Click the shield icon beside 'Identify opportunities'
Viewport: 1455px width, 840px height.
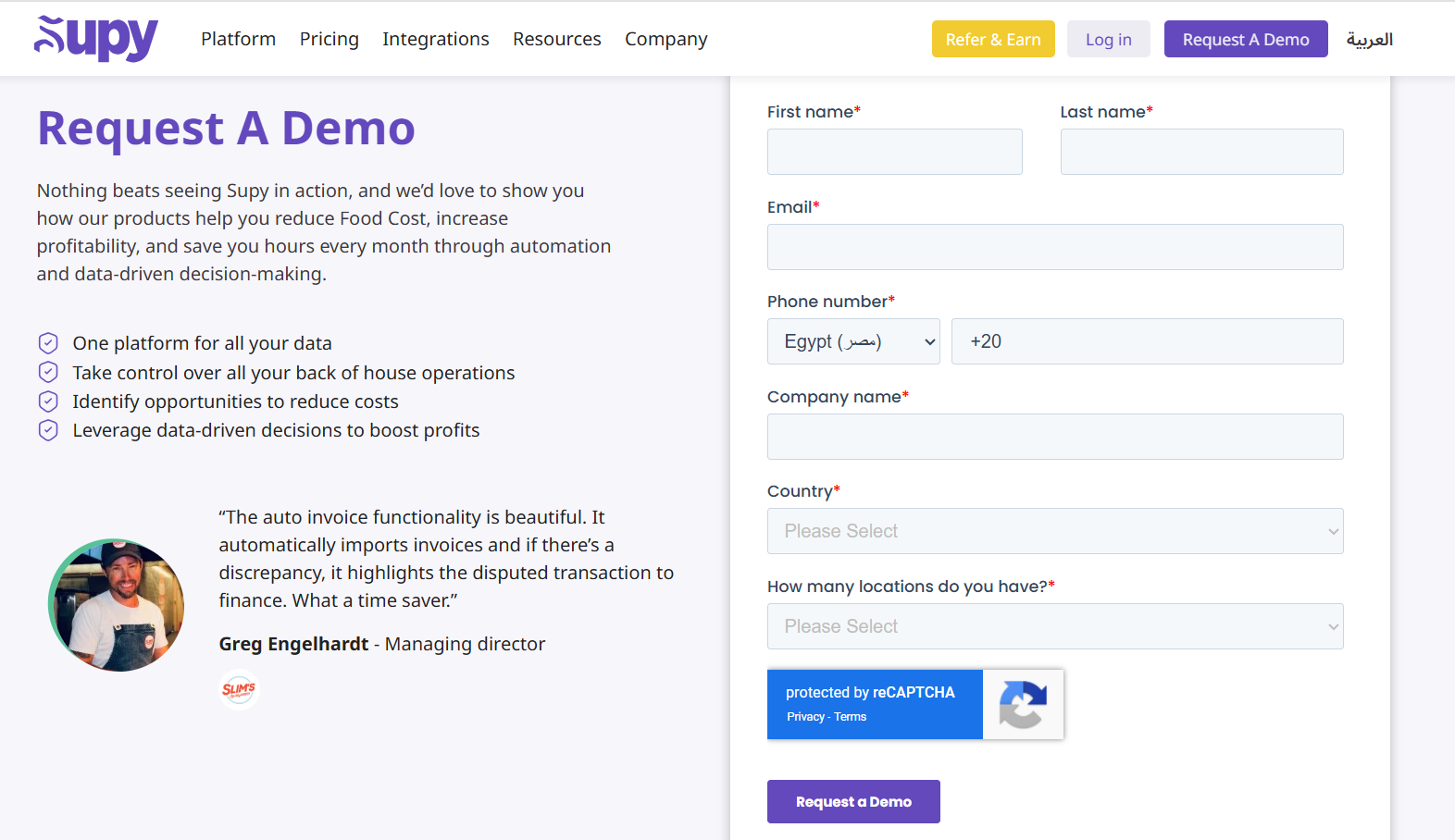tap(48, 401)
